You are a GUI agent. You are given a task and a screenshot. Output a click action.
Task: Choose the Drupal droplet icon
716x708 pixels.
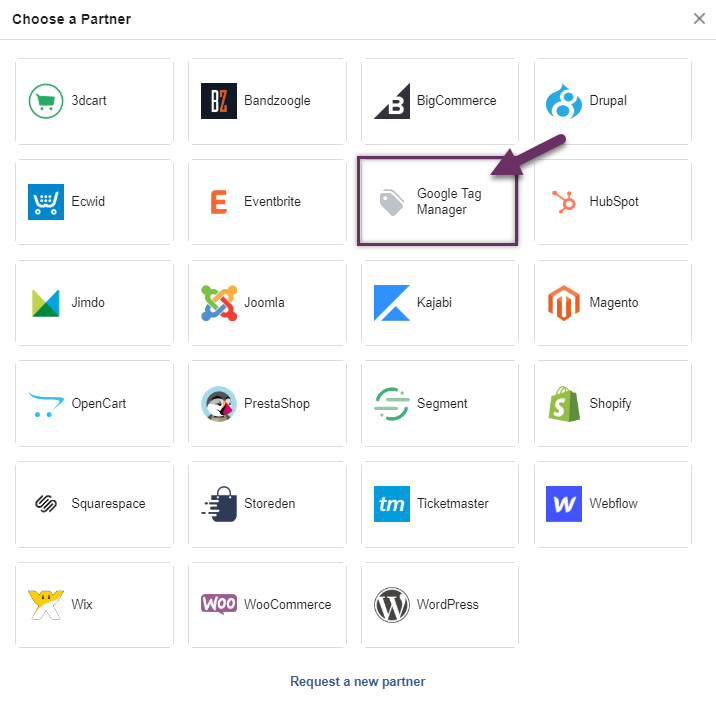click(x=564, y=101)
